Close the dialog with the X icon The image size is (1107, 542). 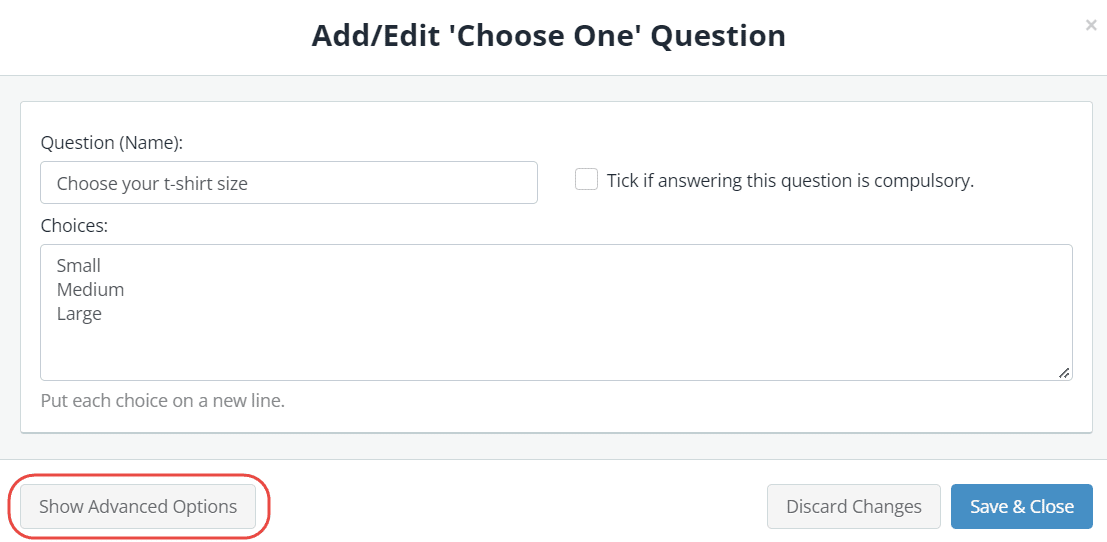[1091, 25]
